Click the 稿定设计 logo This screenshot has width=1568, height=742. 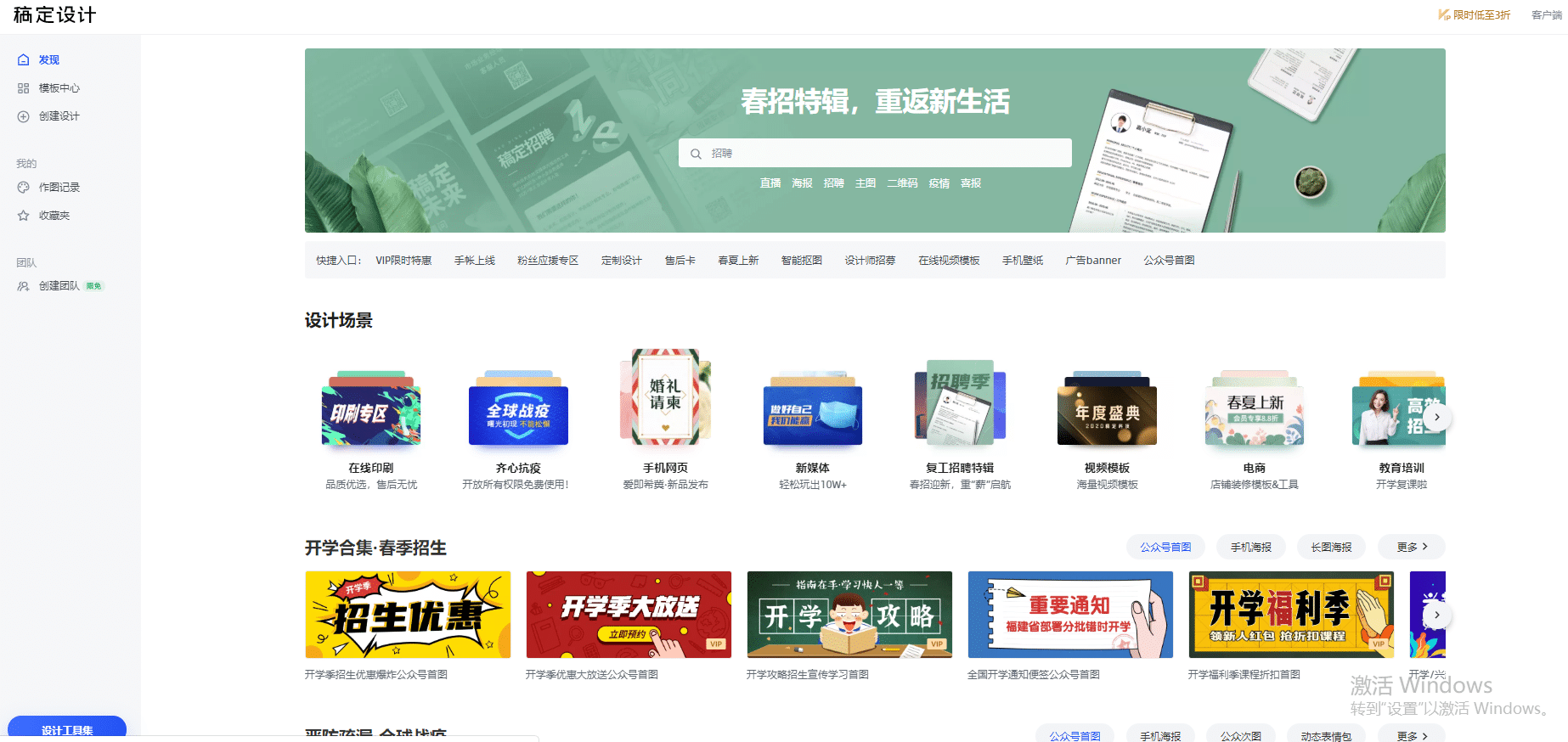click(x=55, y=15)
